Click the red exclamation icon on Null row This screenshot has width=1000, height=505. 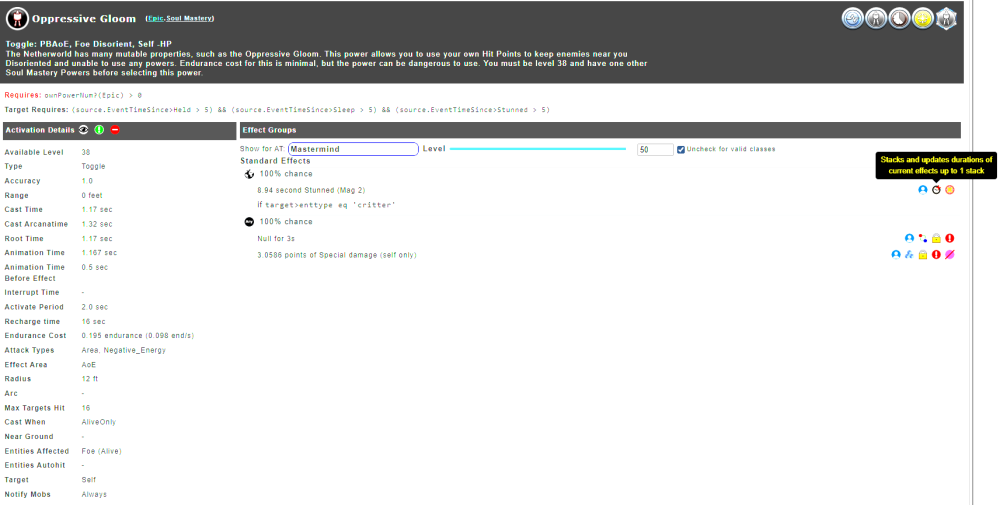click(x=950, y=238)
